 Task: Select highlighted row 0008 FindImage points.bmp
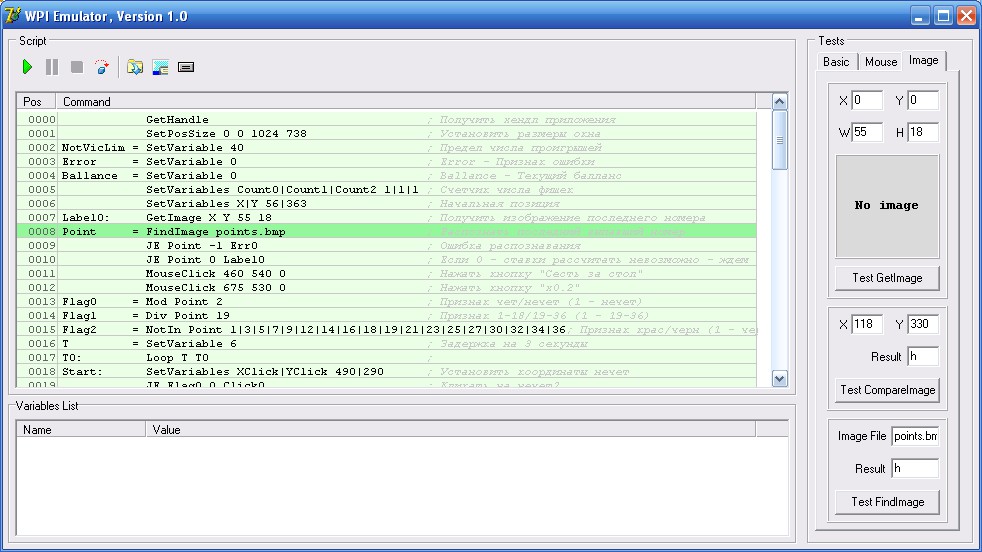(x=386, y=232)
